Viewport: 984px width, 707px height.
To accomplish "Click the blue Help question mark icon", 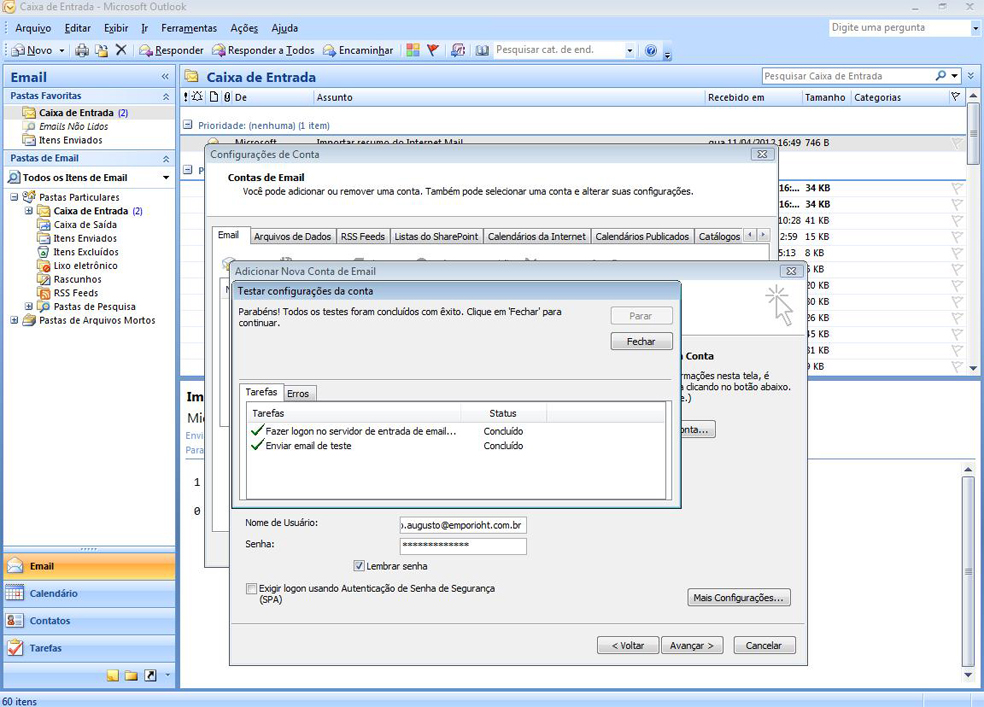I will point(651,50).
